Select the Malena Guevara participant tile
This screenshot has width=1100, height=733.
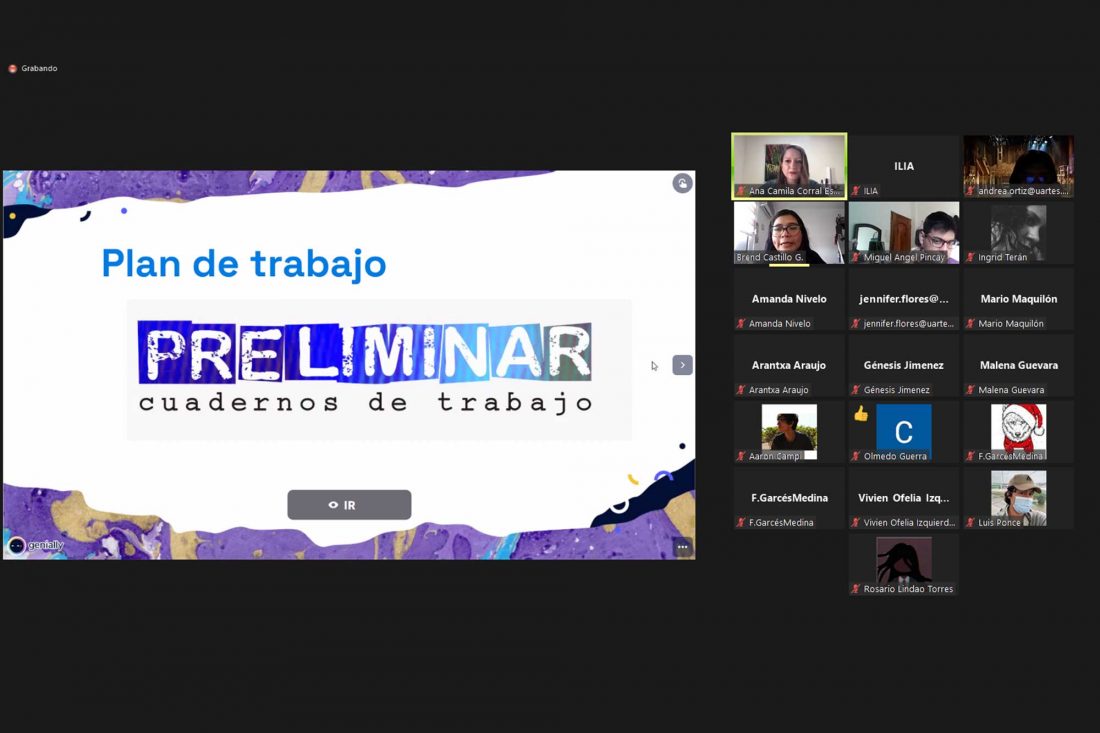click(x=1018, y=365)
